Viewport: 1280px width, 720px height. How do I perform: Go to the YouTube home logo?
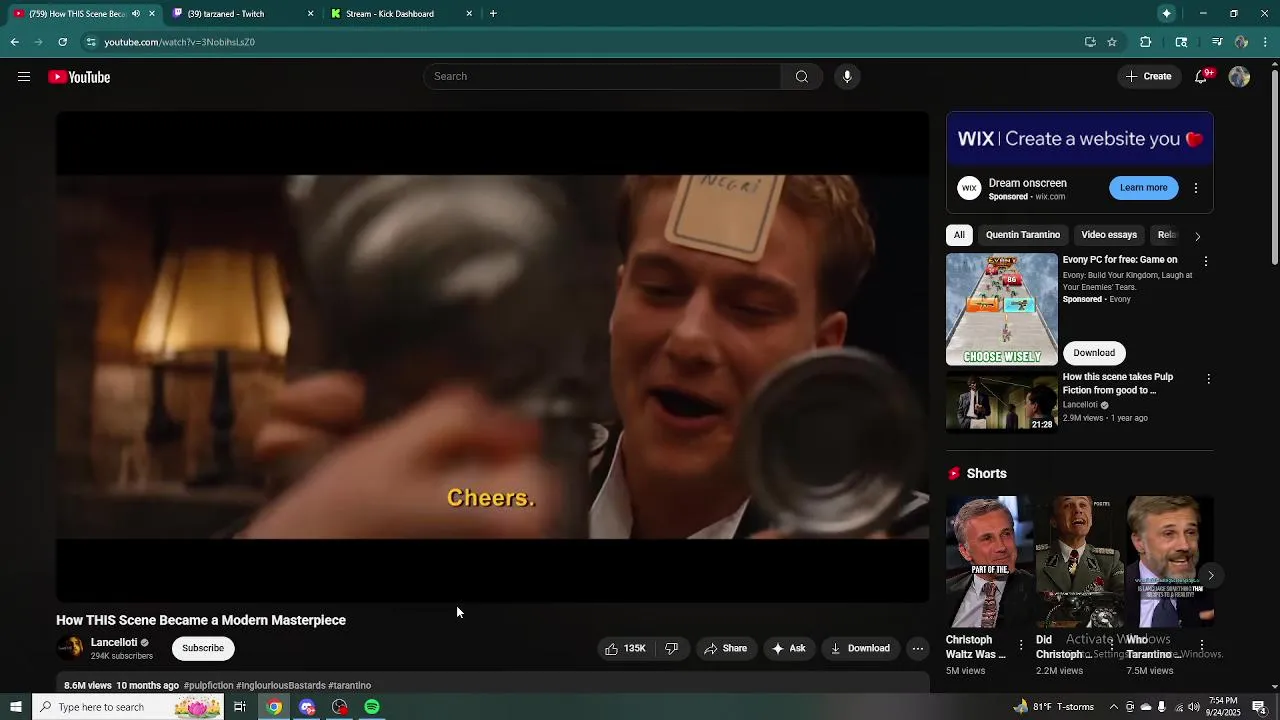coord(79,77)
